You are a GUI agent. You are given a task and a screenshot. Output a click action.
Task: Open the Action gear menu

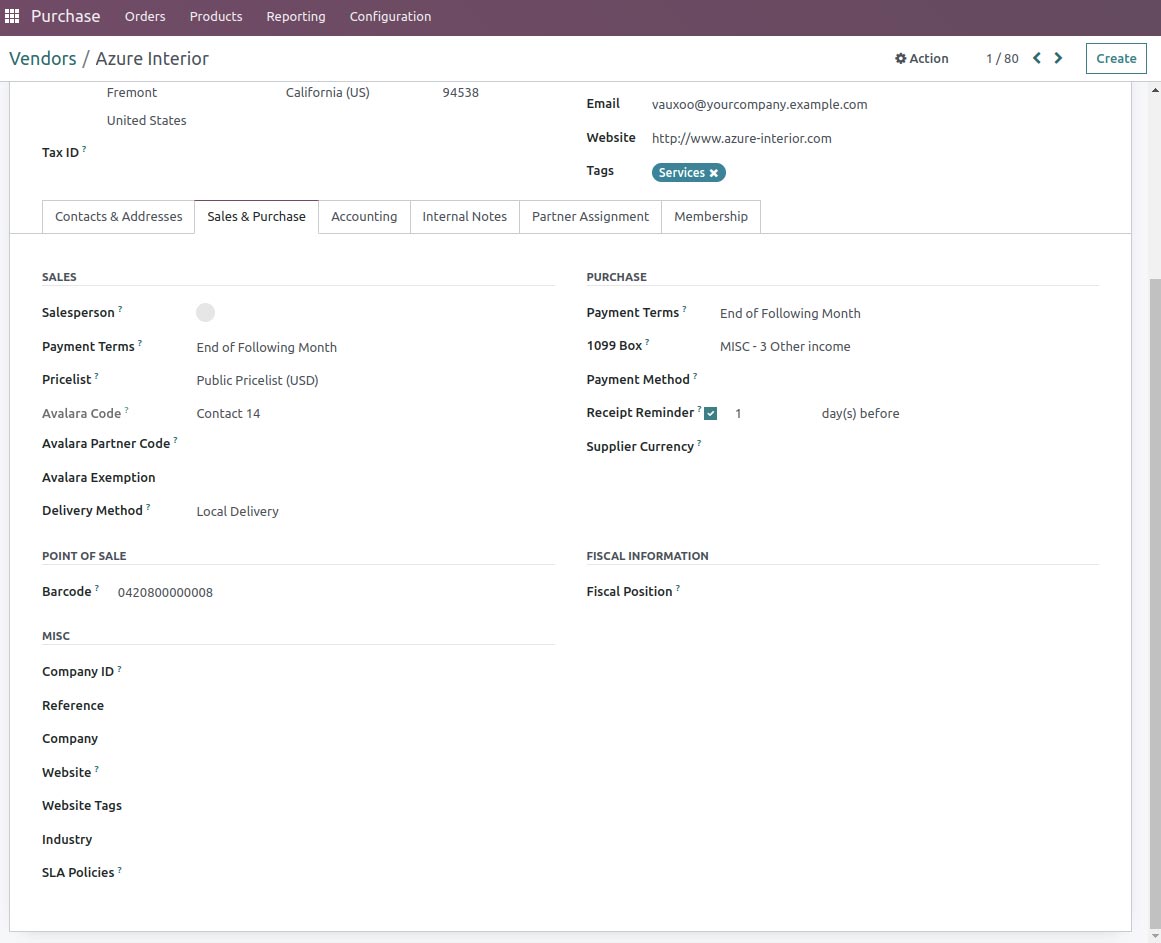[921, 58]
